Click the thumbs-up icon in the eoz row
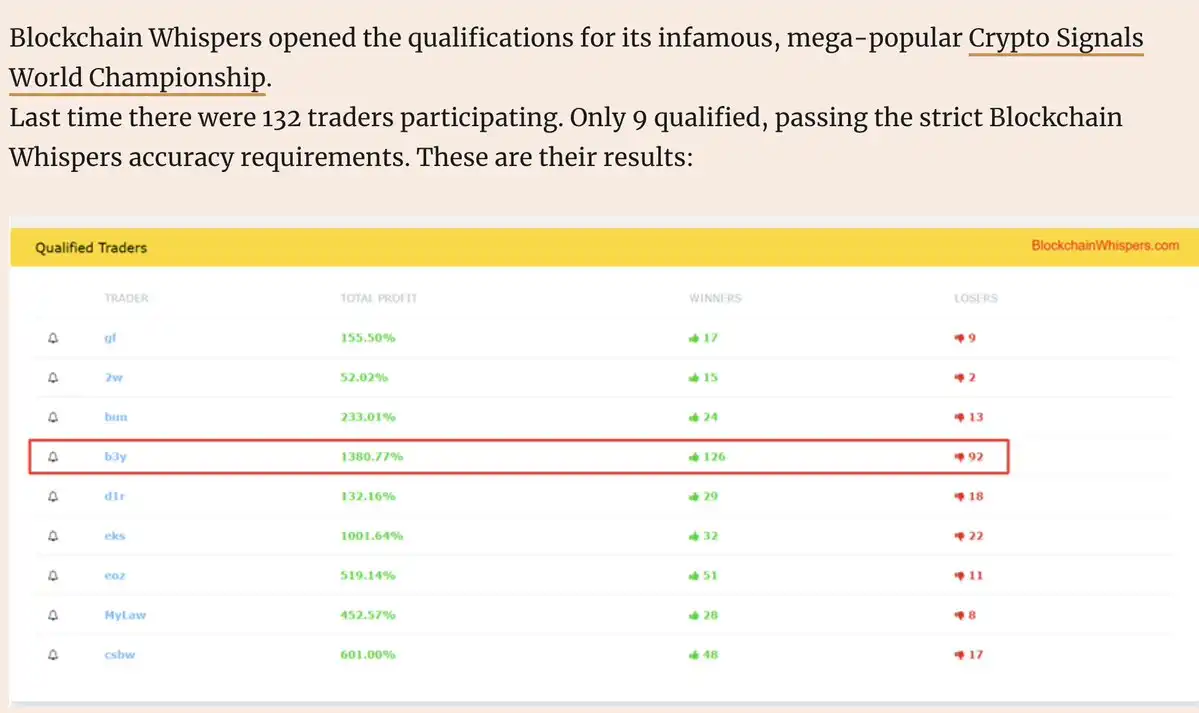1199x713 pixels. 693,576
